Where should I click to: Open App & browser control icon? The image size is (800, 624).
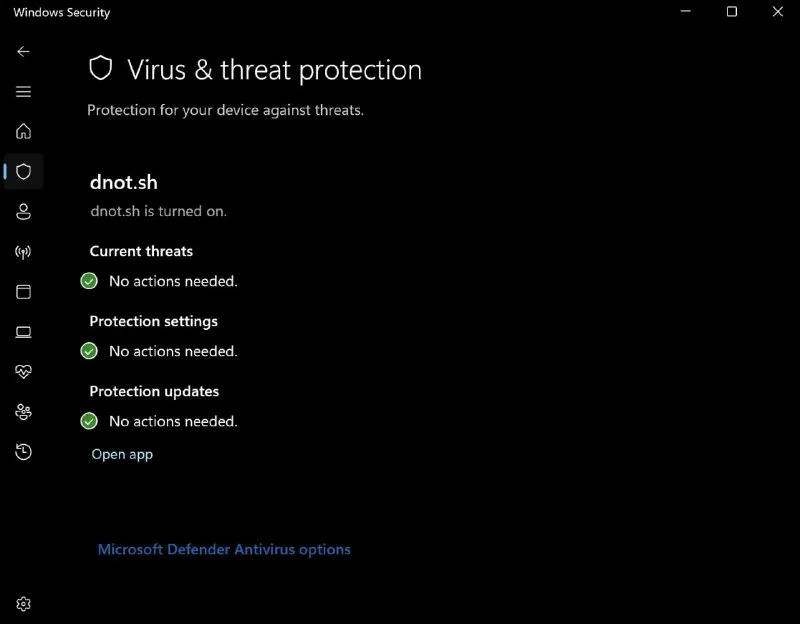click(x=24, y=291)
